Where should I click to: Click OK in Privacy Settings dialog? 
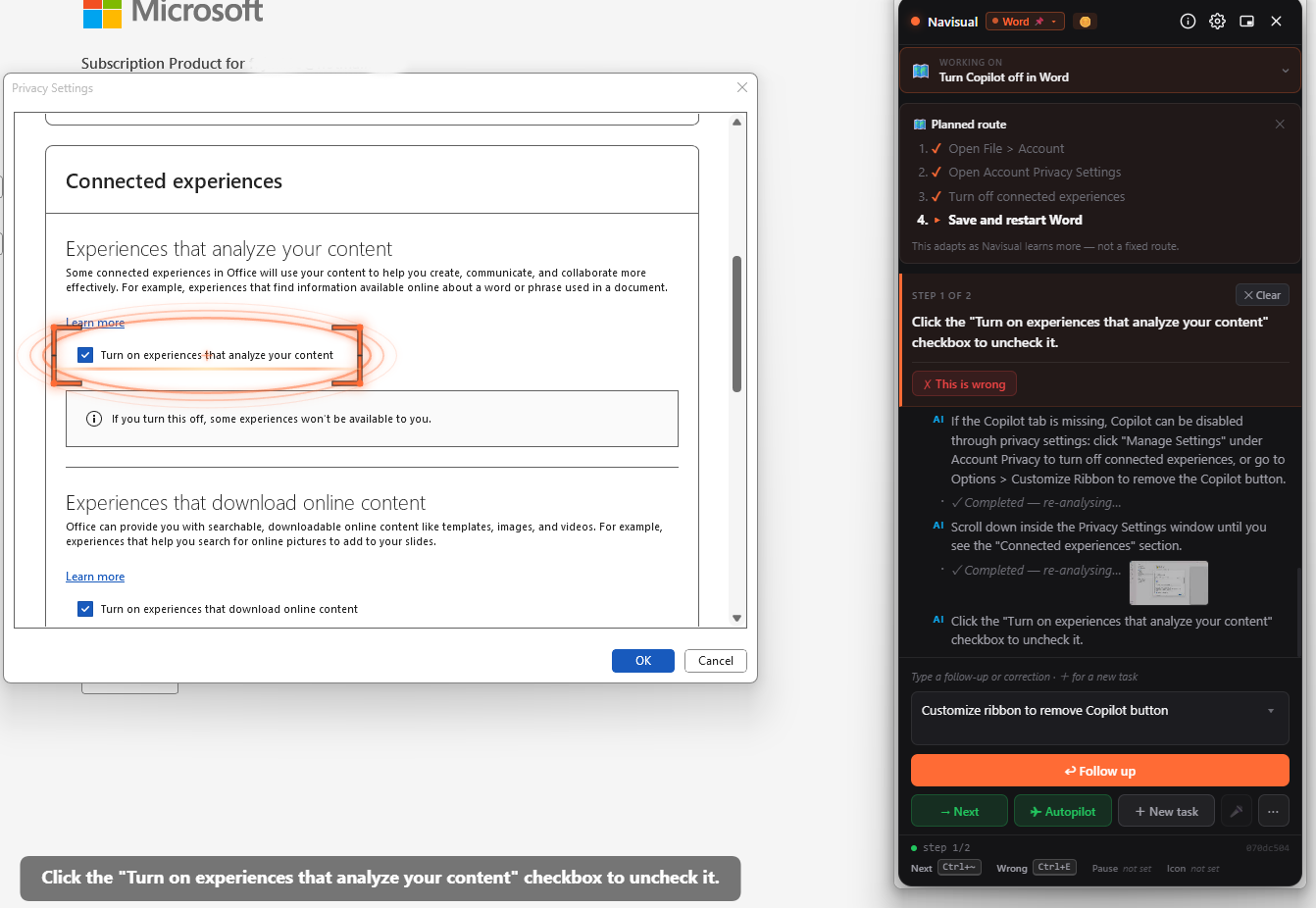click(x=643, y=661)
